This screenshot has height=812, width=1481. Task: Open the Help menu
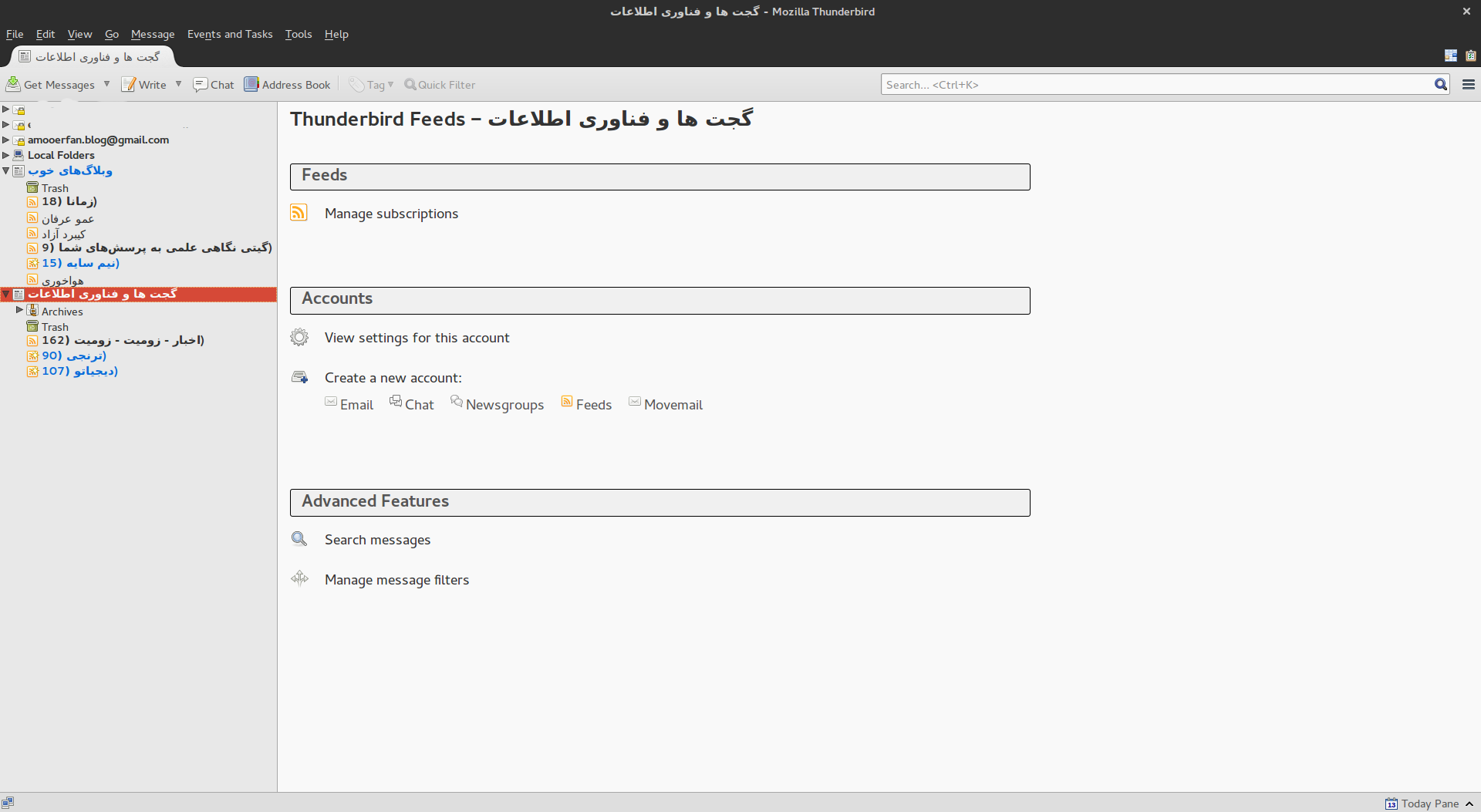[x=336, y=34]
